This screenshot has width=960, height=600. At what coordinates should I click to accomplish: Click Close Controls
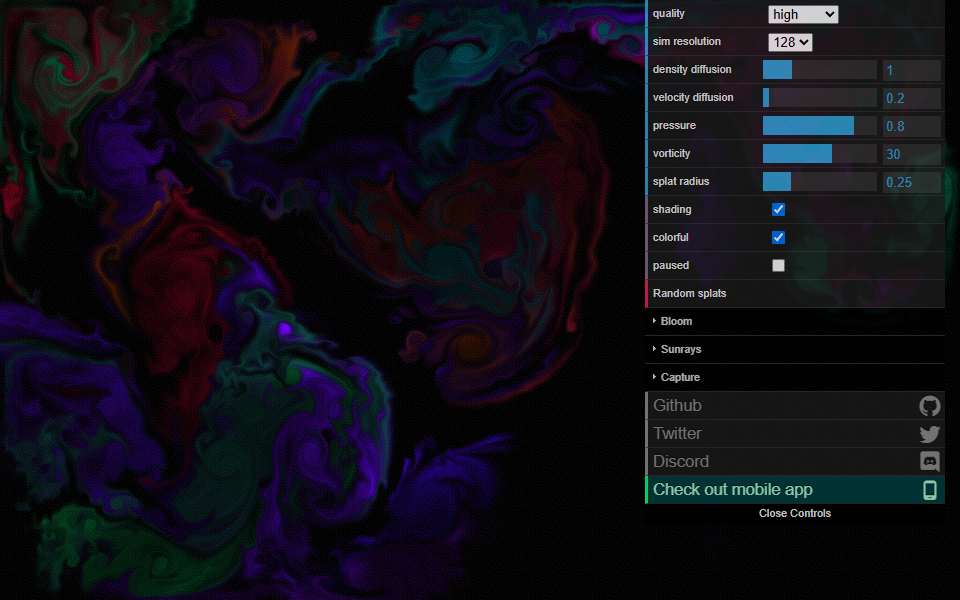795,513
